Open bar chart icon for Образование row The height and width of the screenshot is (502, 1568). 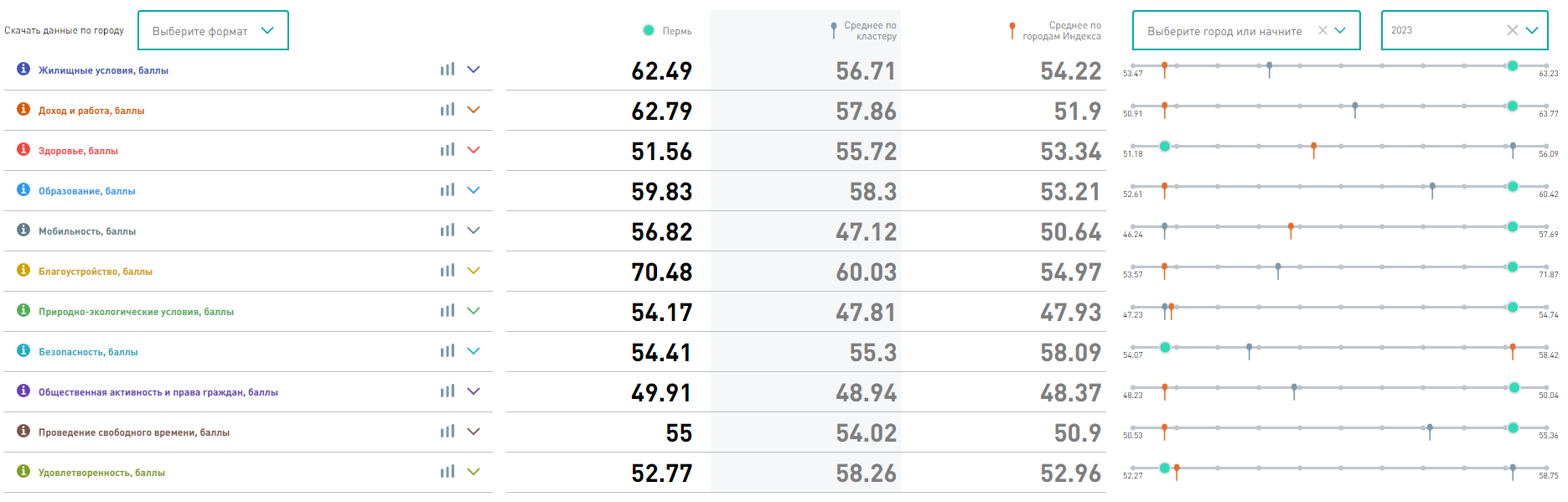(448, 190)
